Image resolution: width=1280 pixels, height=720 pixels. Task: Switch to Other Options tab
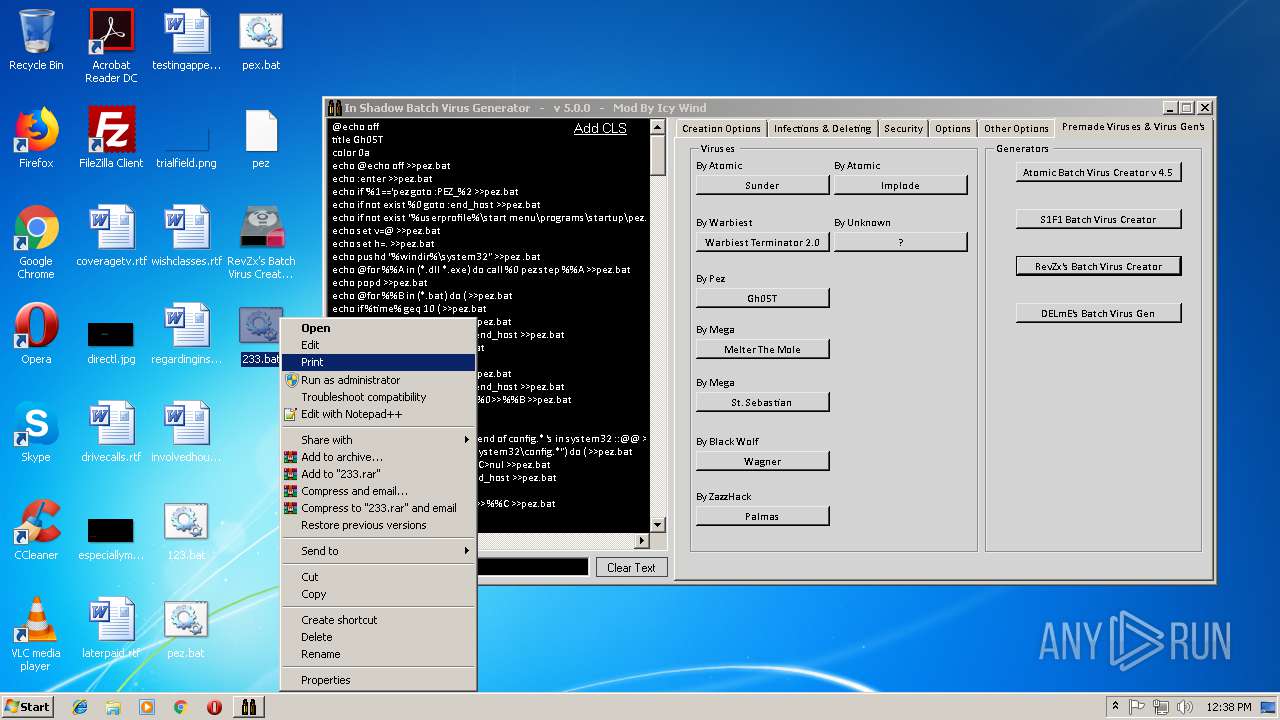tap(1016, 128)
